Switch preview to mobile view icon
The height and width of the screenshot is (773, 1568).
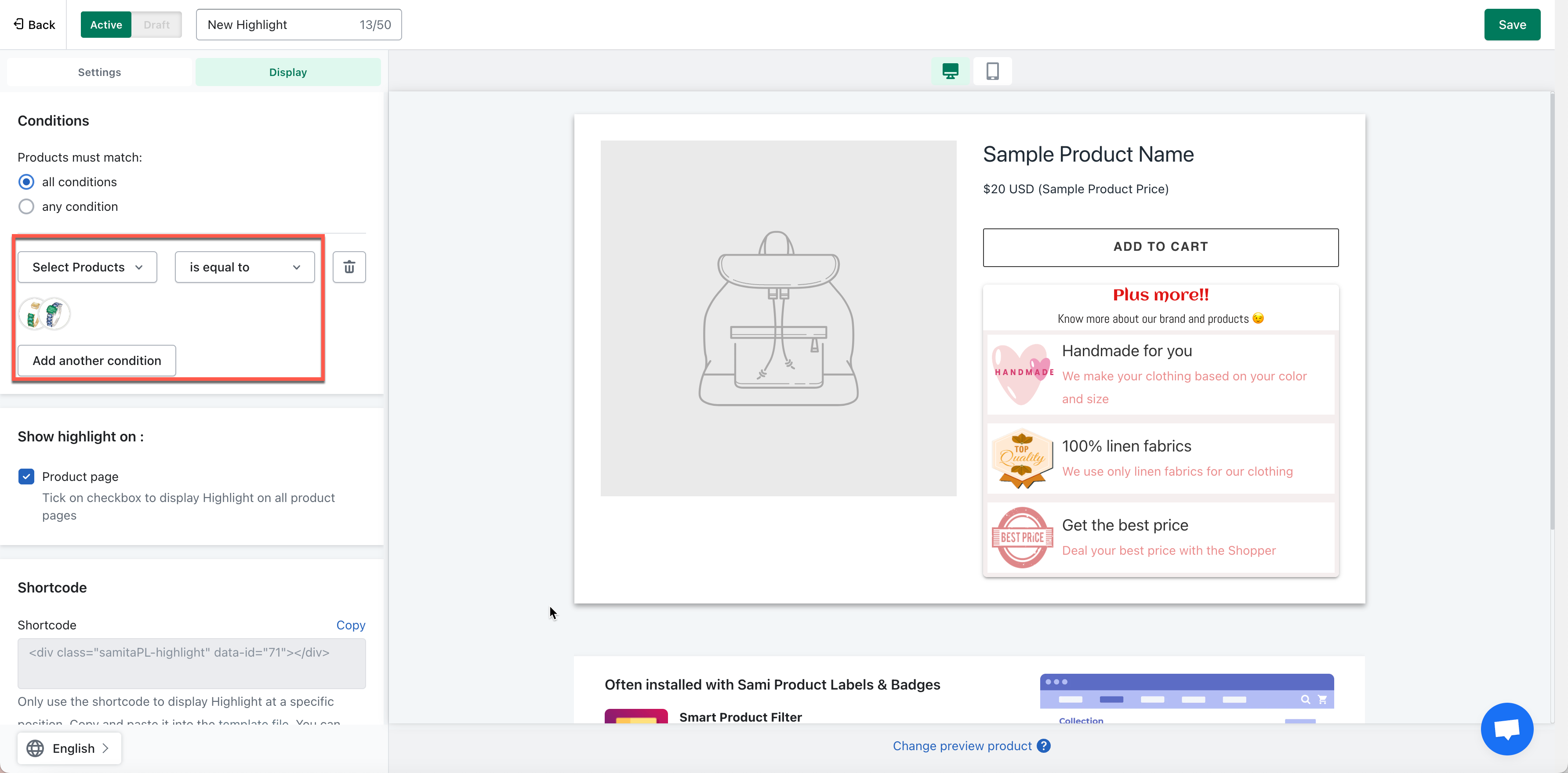click(992, 71)
